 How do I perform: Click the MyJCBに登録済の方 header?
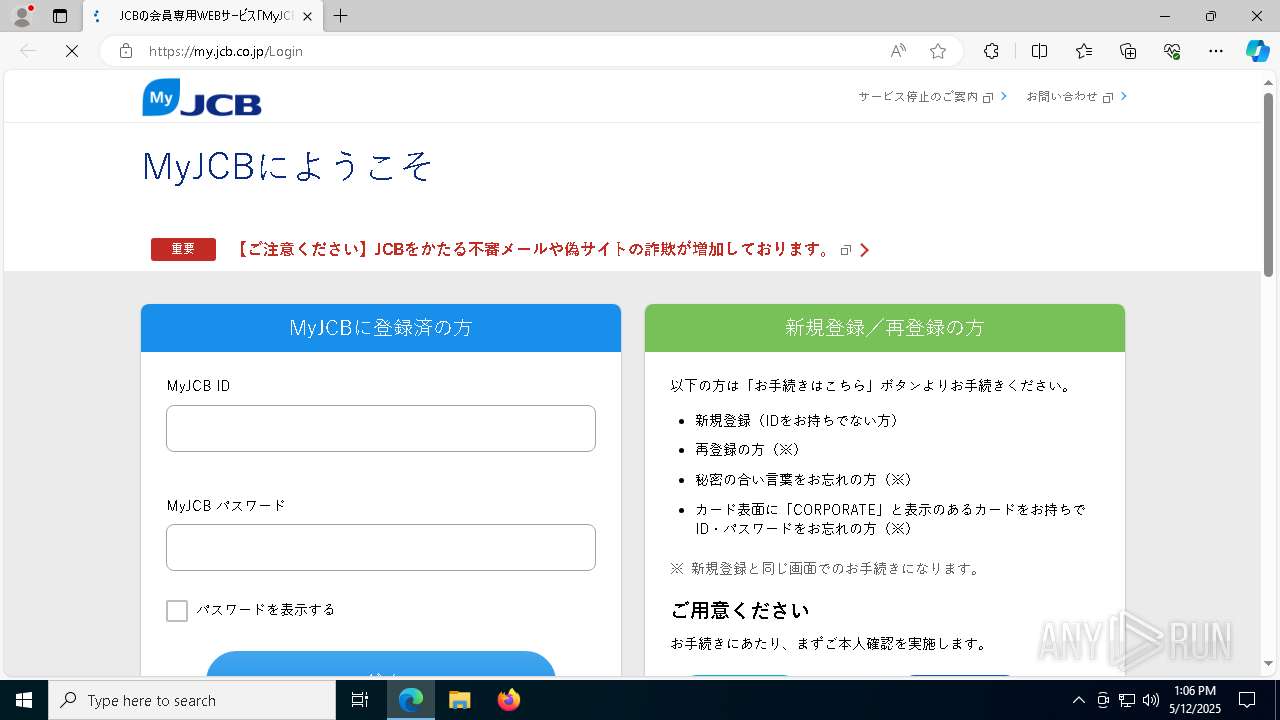coord(381,328)
